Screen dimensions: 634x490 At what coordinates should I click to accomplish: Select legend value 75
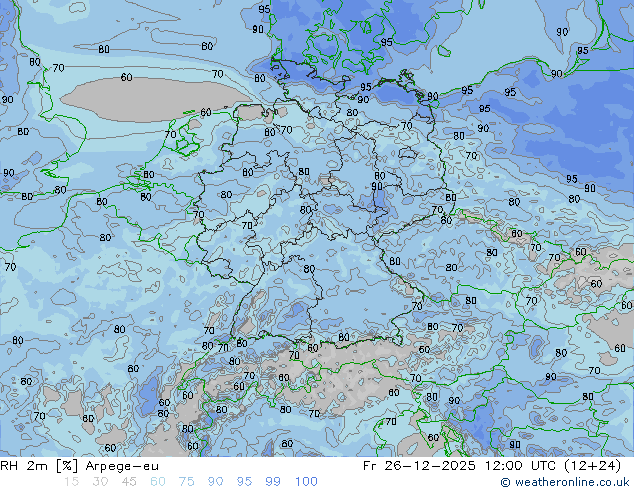pyautogui.click(x=187, y=482)
